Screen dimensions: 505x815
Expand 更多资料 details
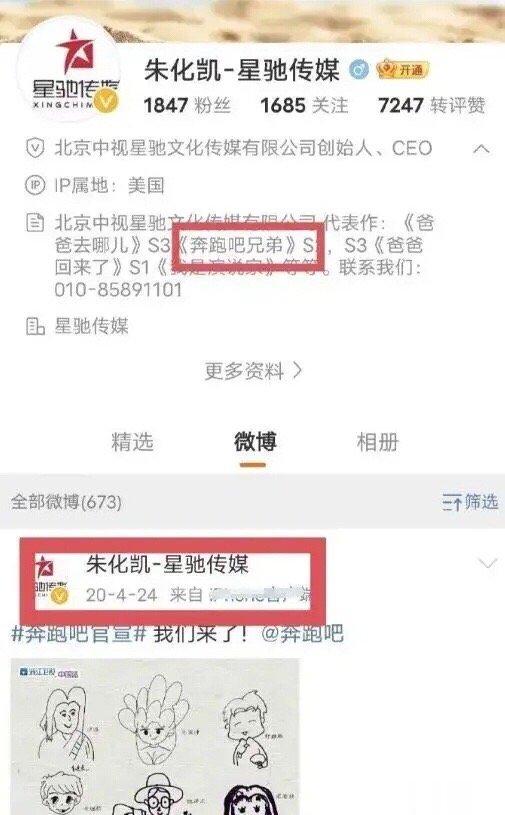pos(253,371)
